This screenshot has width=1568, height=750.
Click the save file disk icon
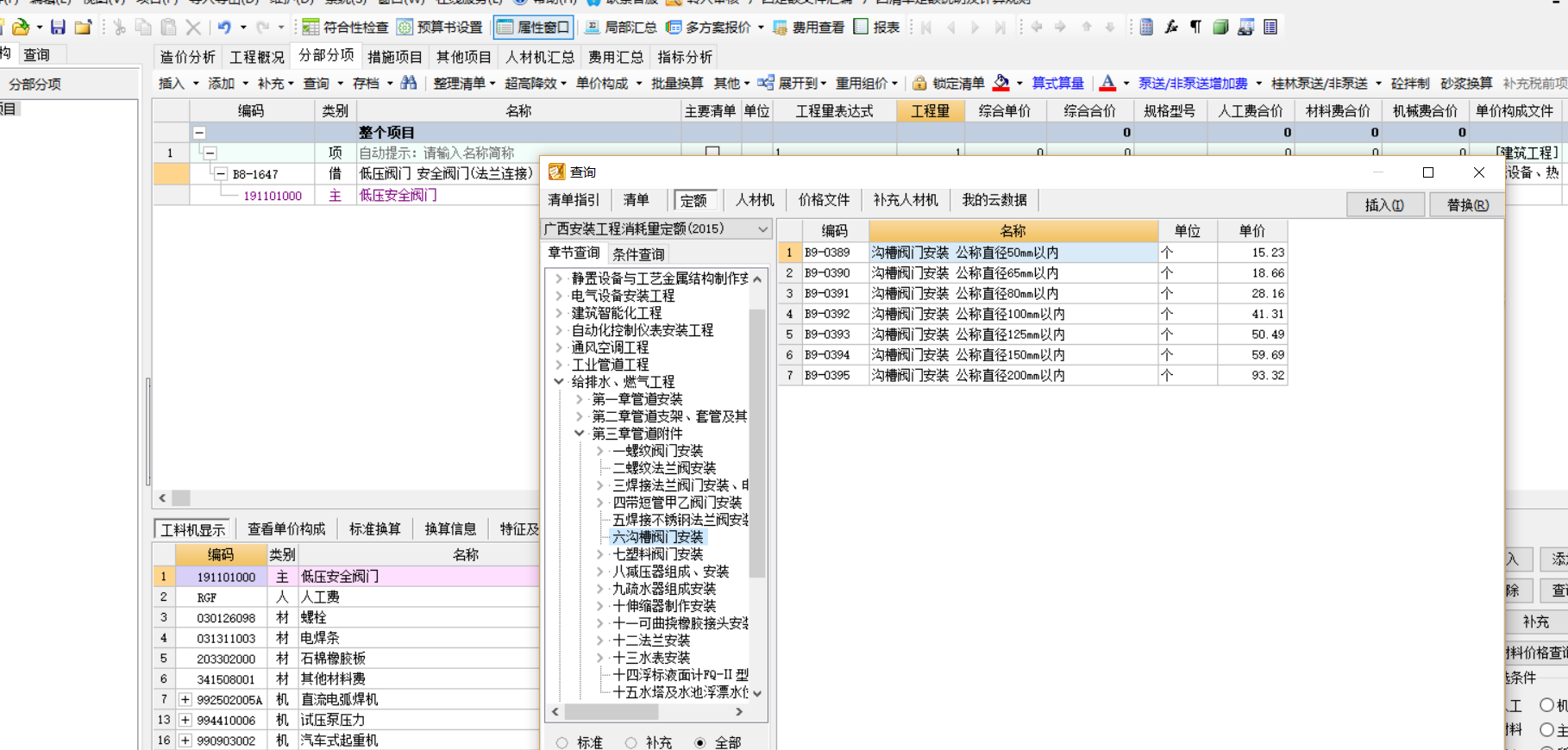[x=58, y=28]
